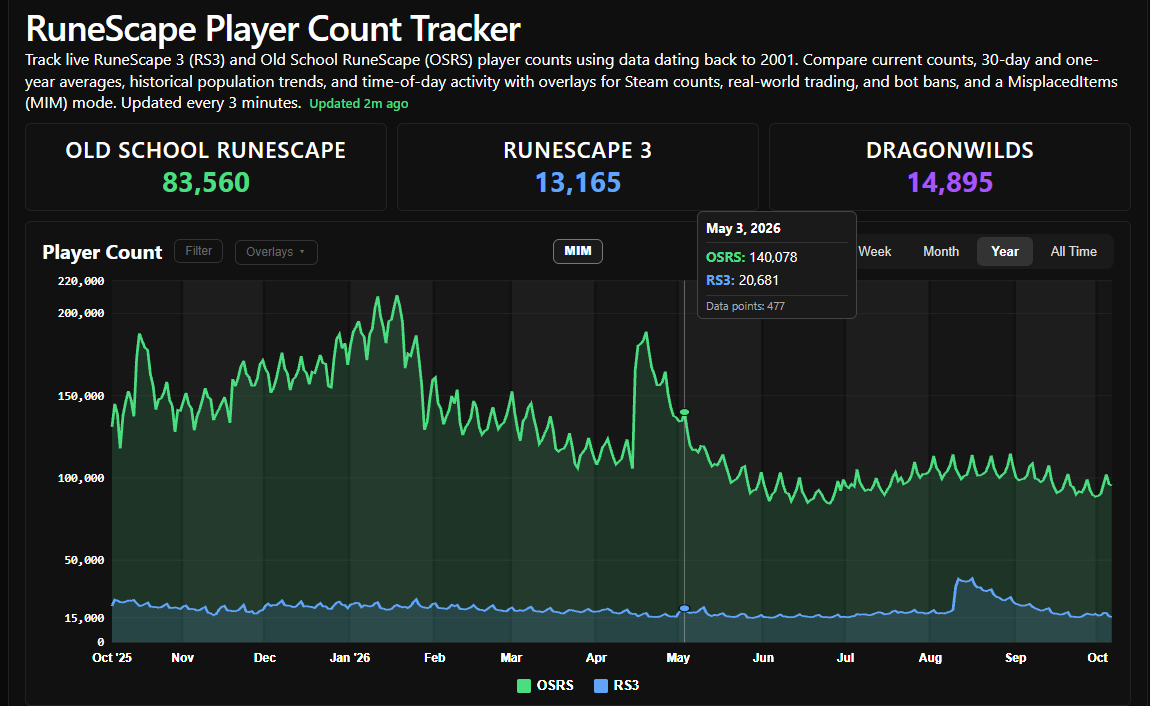Open the RuneScape 3 count card
The width and height of the screenshot is (1150, 706).
578,167
